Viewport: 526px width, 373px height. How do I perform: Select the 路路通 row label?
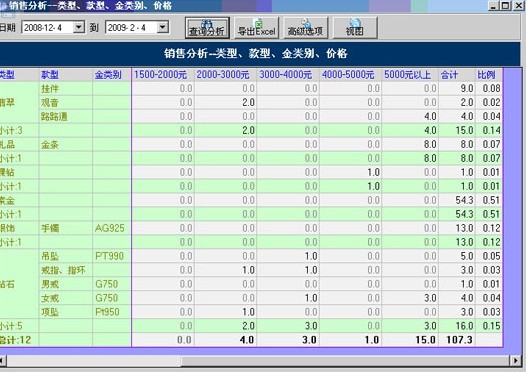[x=54, y=116]
